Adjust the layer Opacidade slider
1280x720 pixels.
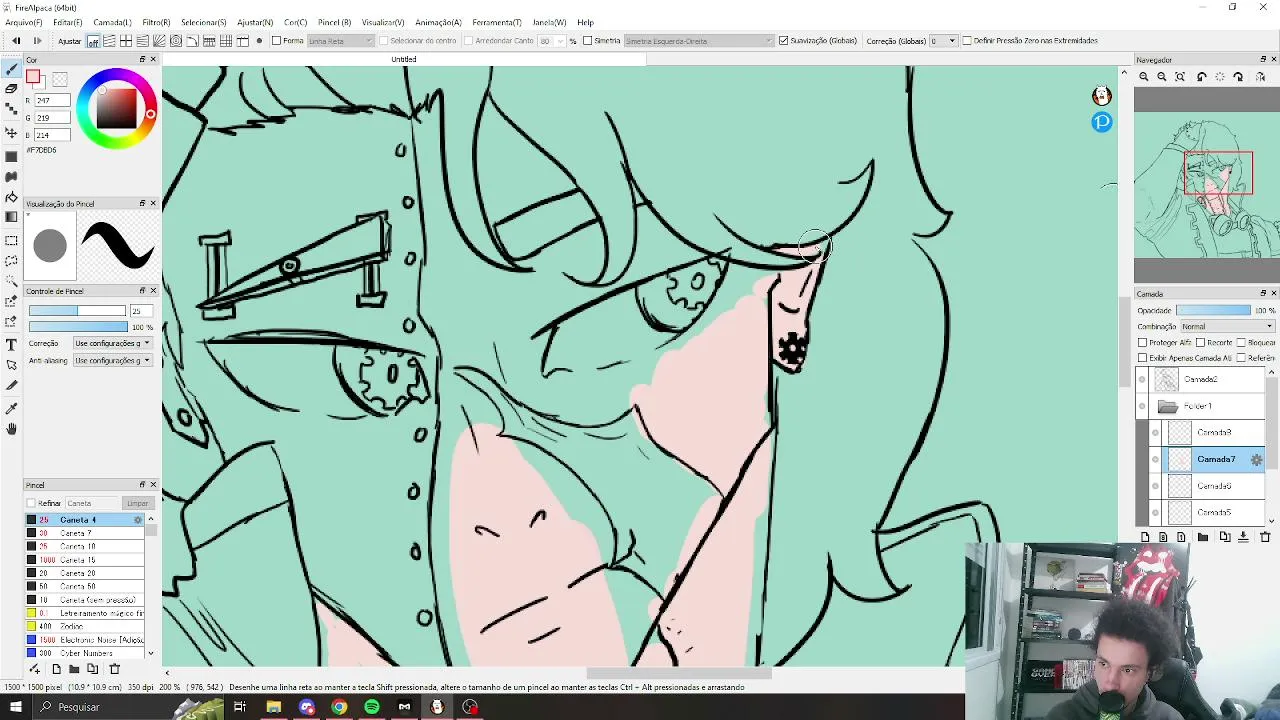point(1213,311)
